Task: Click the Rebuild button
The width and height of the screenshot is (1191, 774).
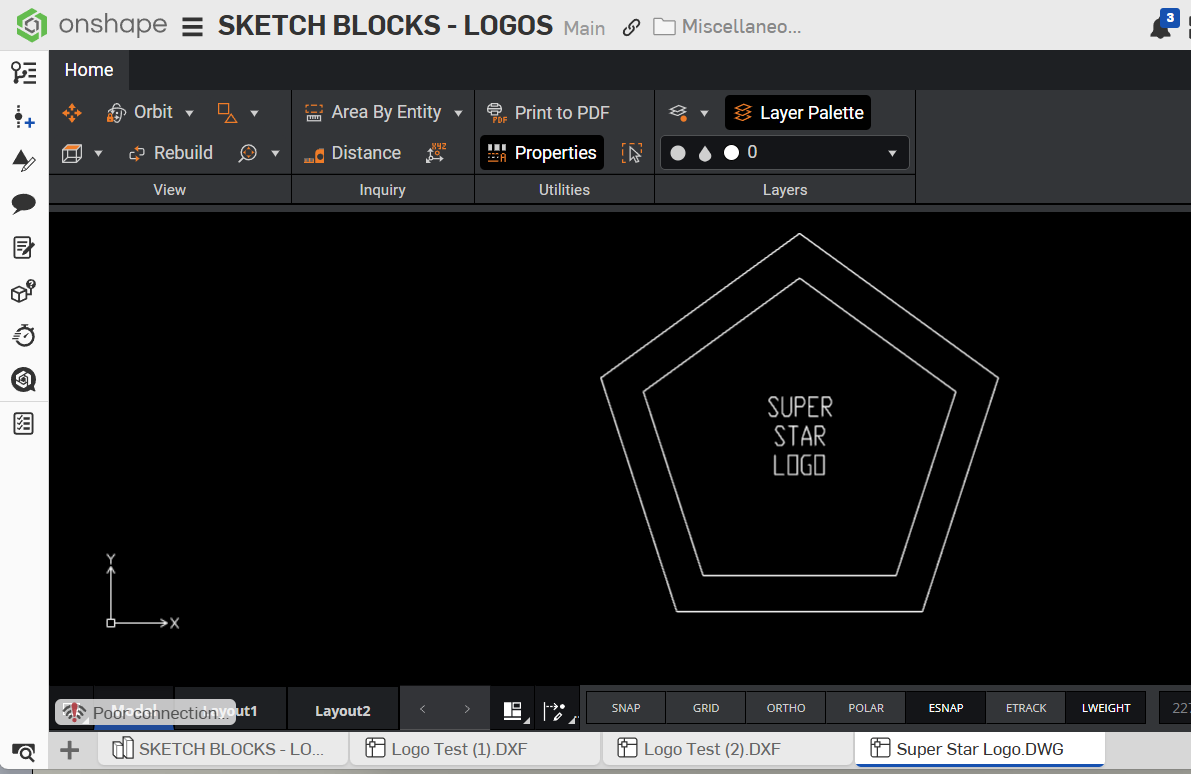Action: [171, 153]
